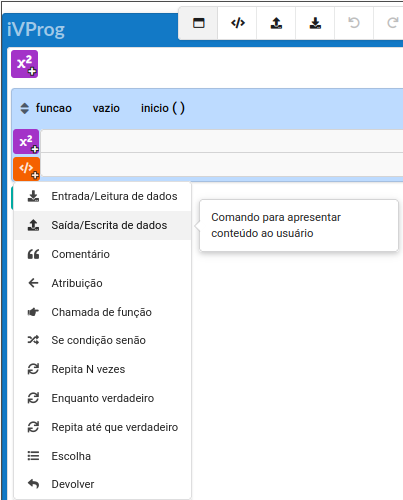The height and width of the screenshot is (500, 403).
Task: Click the download program toolbar icon
Action: [315, 23]
